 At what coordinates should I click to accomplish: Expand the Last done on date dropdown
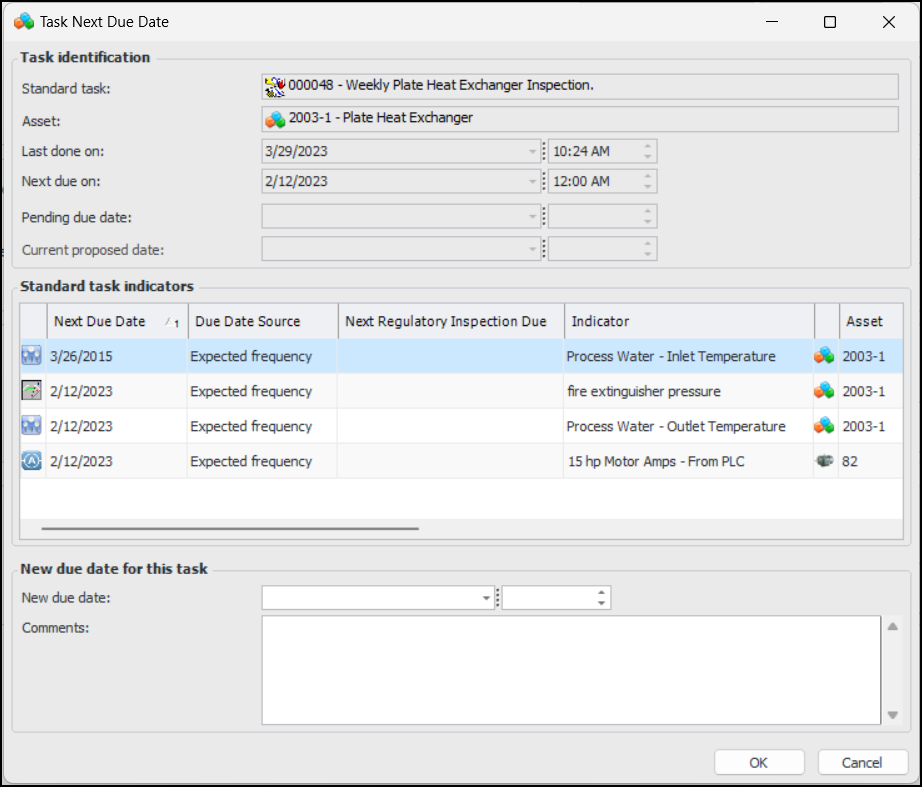(x=532, y=152)
